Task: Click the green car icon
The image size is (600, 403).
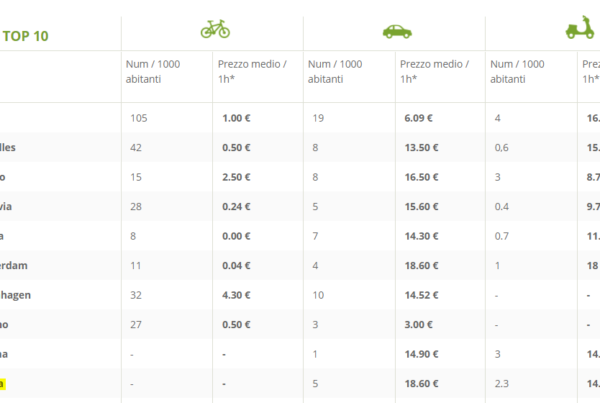Action: click(x=397, y=30)
